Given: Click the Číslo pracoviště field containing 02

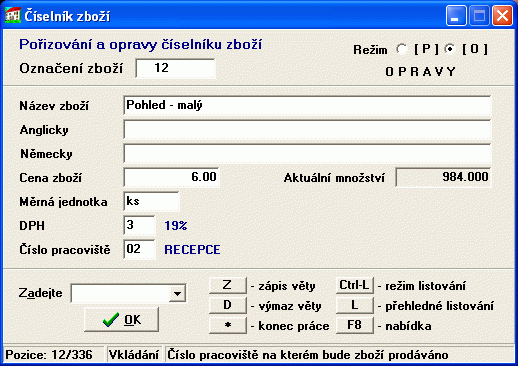Looking at the screenshot, I should (x=139, y=249).
